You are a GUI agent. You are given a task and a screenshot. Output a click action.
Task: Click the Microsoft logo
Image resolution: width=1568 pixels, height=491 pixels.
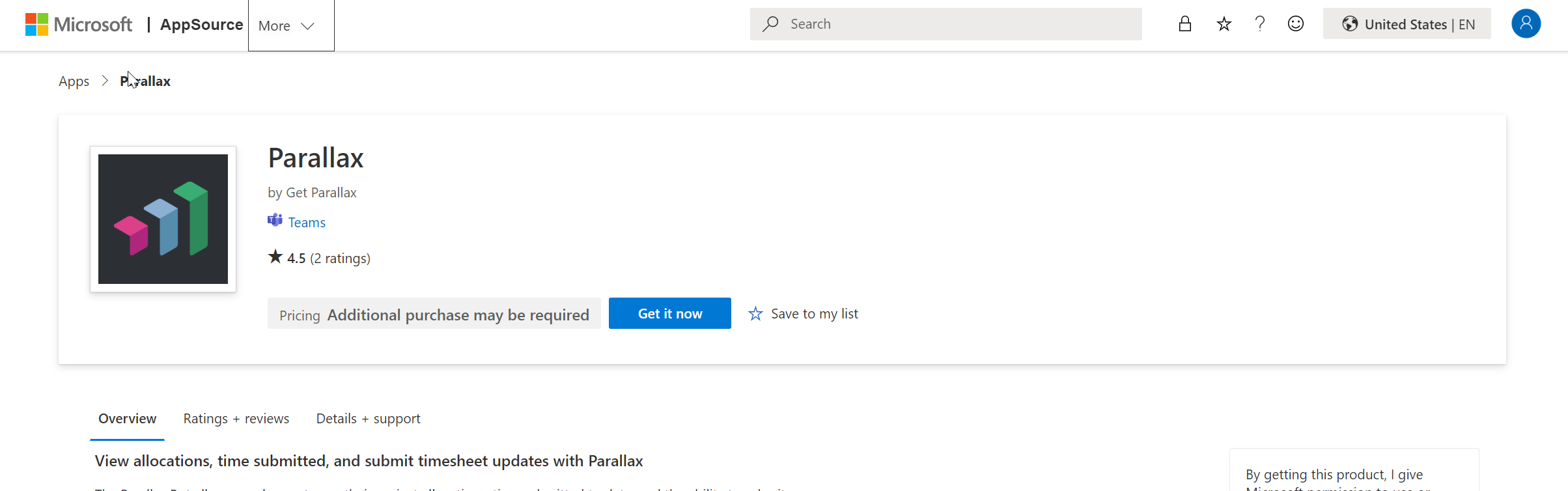pos(78,25)
